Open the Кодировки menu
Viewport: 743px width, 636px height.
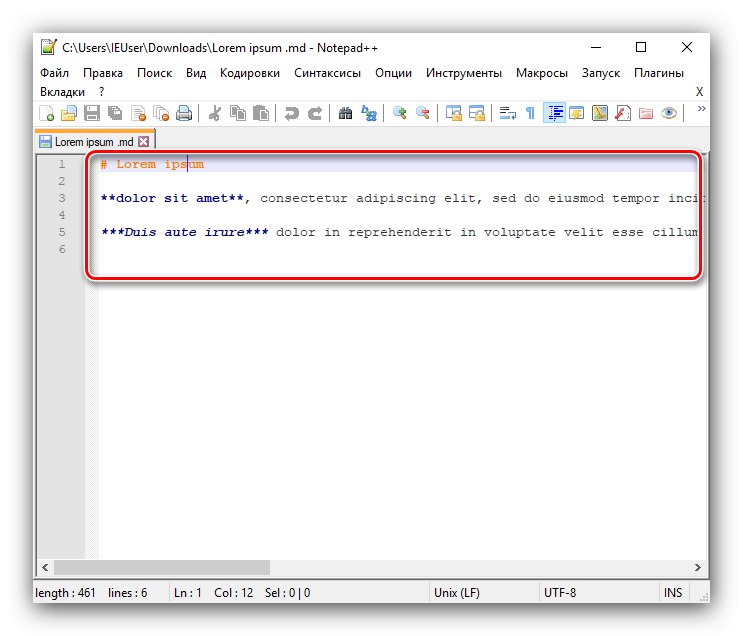pos(250,73)
